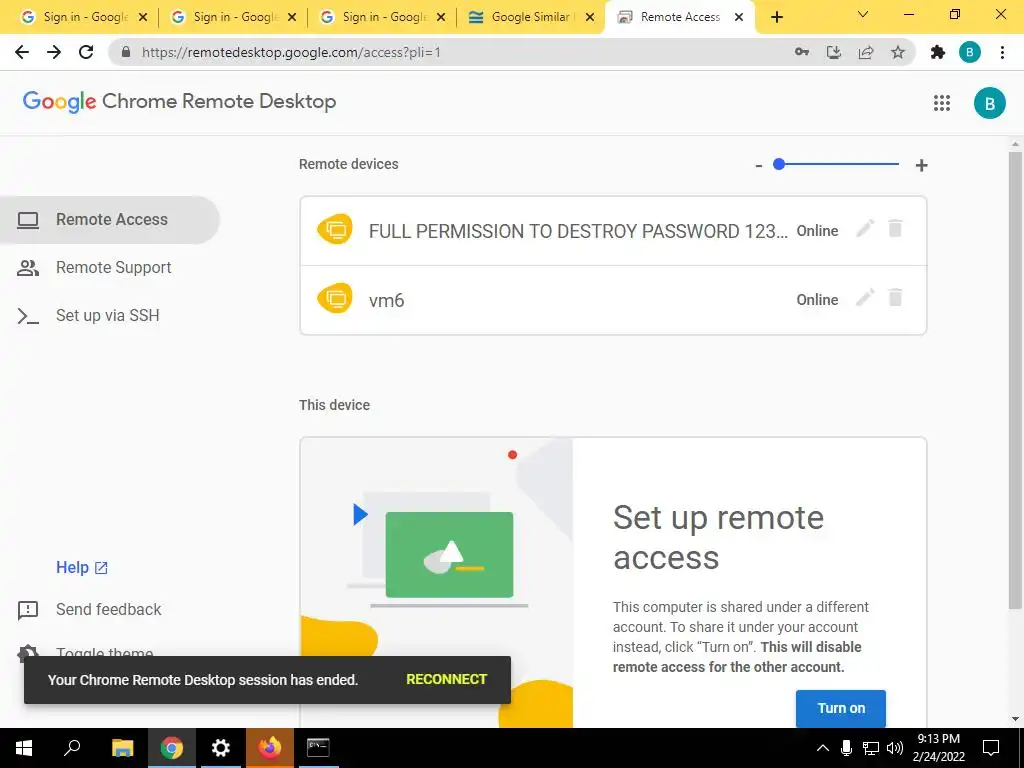Click RECONNECT in the notification
1024x768 pixels.
pyautogui.click(x=447, y=679)
